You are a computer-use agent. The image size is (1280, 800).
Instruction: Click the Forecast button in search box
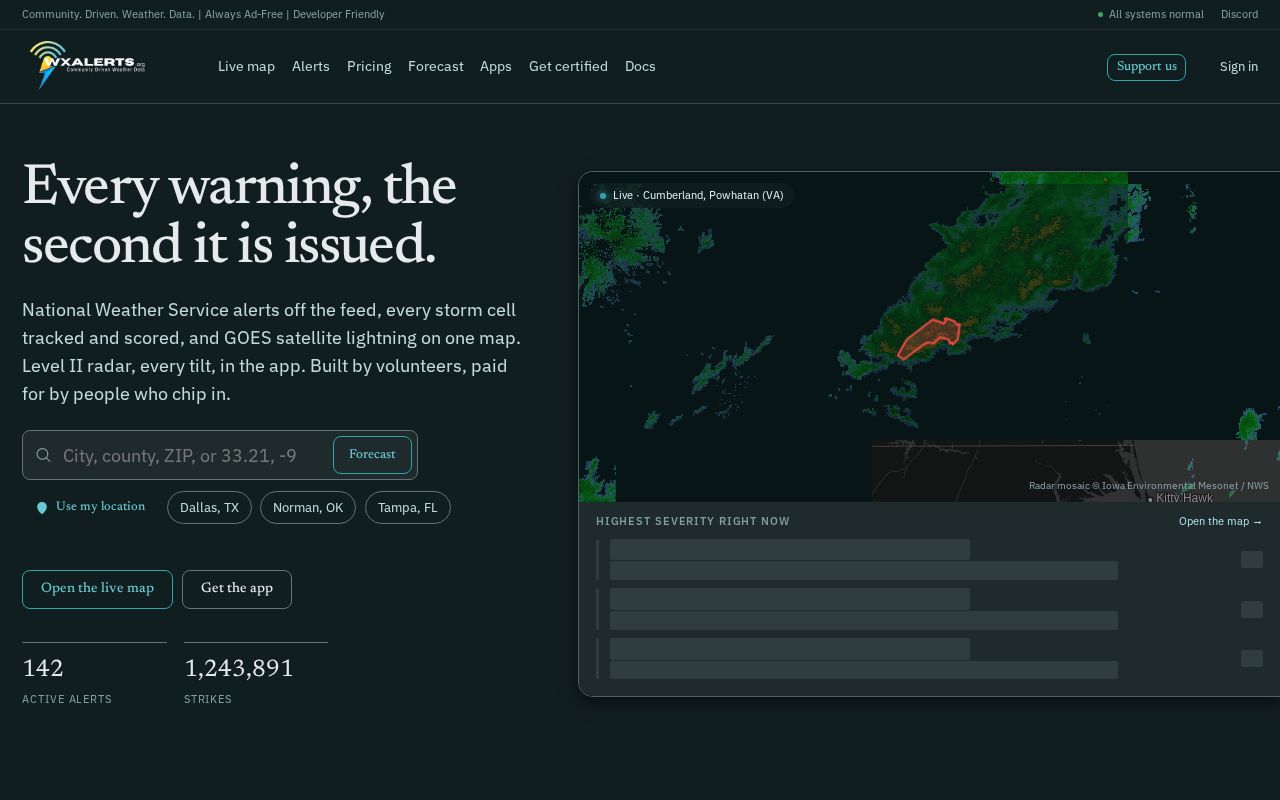(372, 455)
